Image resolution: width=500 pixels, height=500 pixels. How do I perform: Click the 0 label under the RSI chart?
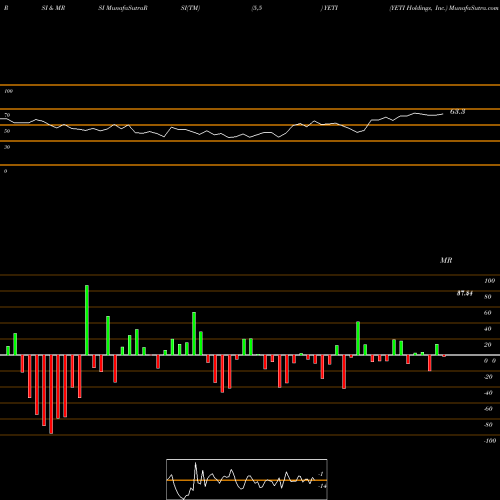click(5, 171)
